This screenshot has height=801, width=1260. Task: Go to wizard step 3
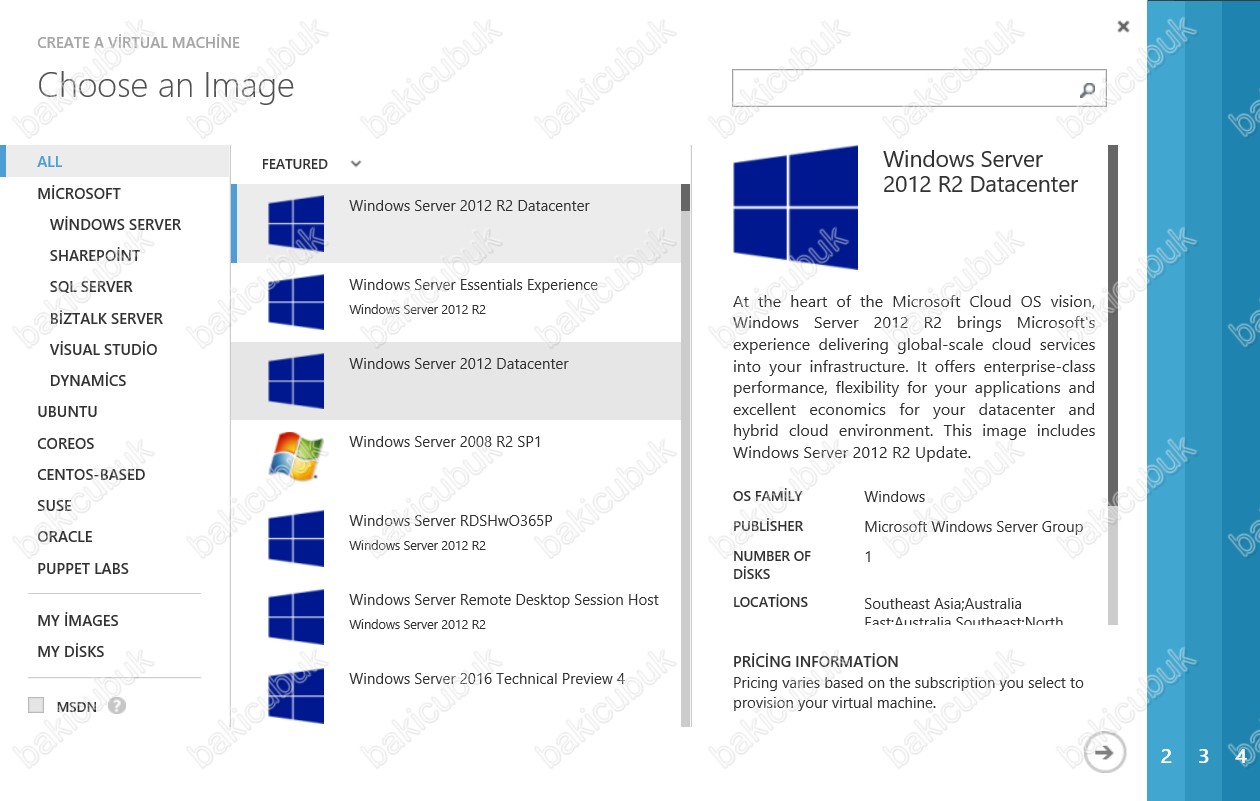coord(1204,756)
